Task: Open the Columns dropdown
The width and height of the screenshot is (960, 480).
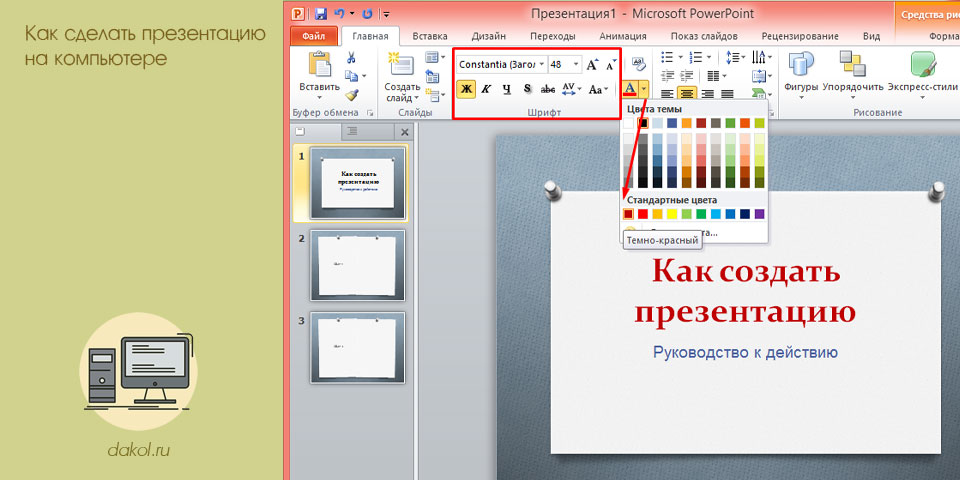Action: pos(716,76)
